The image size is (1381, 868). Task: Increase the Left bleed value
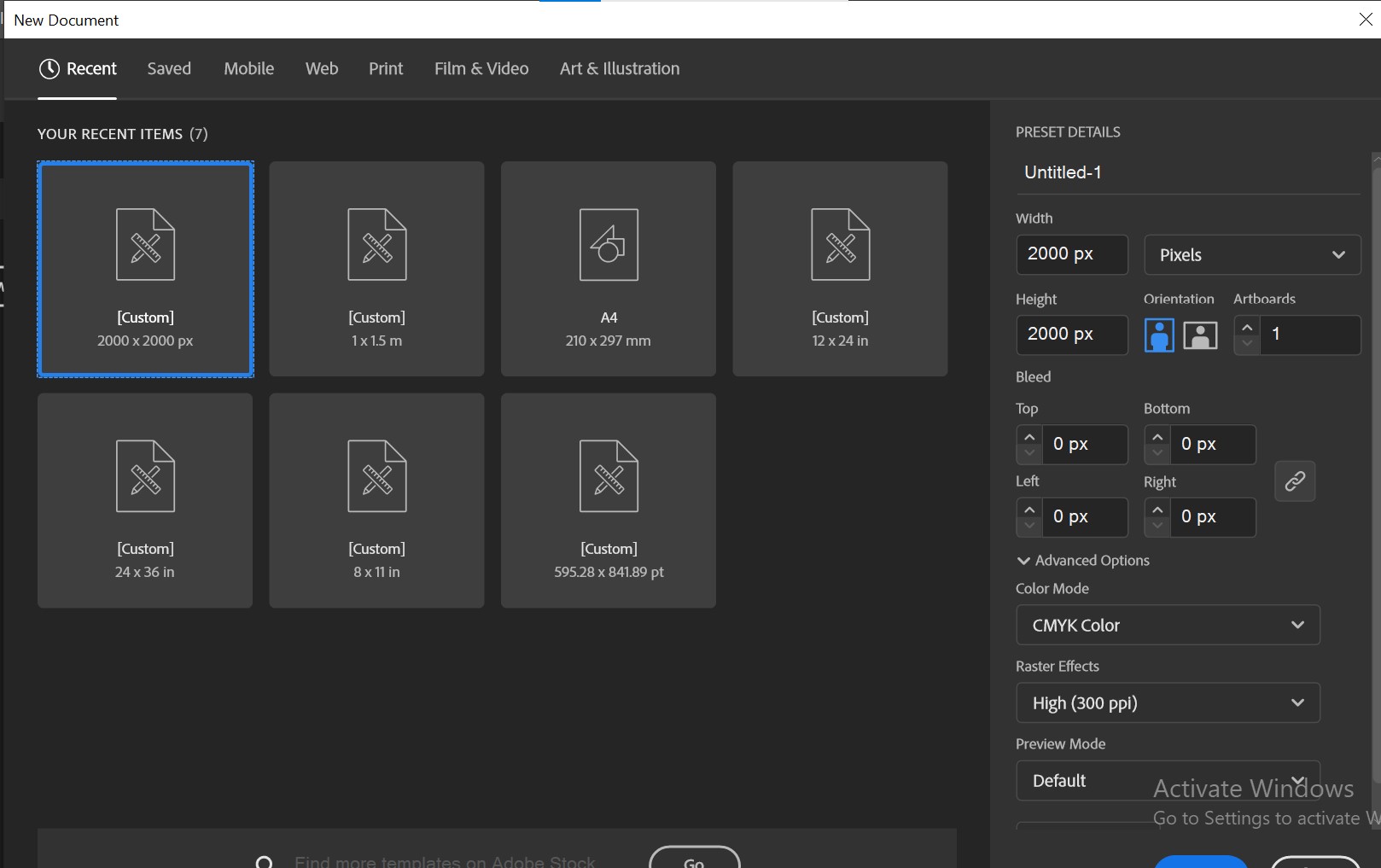tap(1029, 510)
